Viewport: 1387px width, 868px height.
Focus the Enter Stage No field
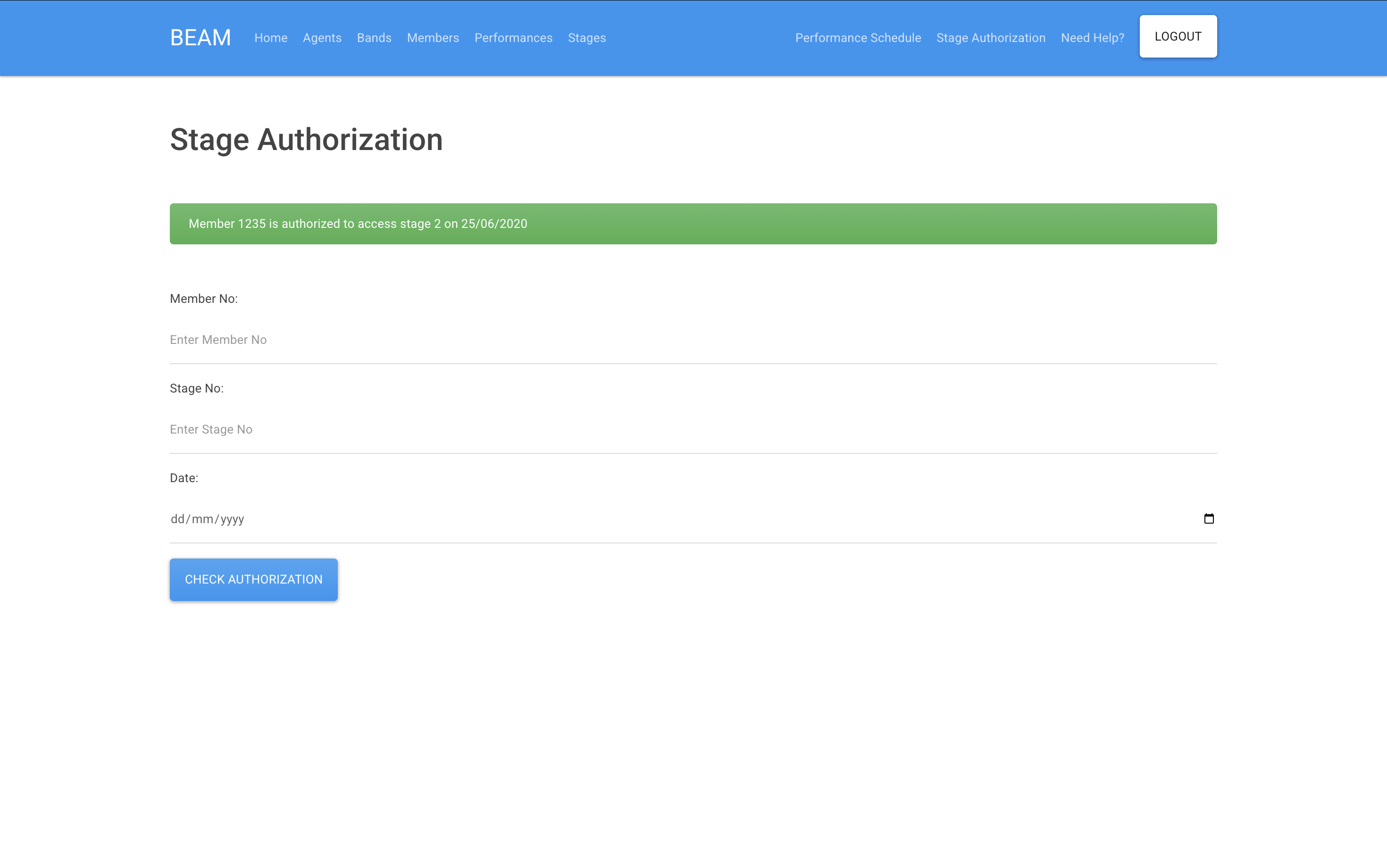coord(693,429)
